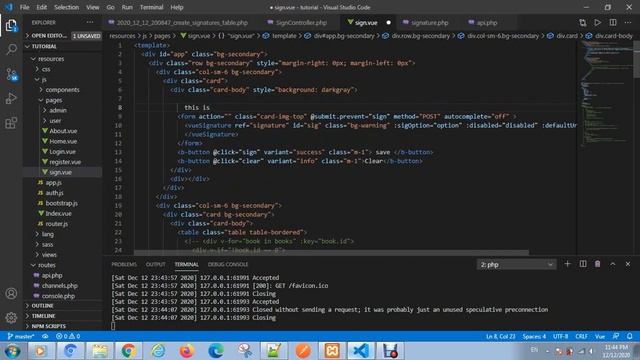Open Visual Studio Code from the taskbar
This screenshot has width=640, height=360.
click(361, 351)
